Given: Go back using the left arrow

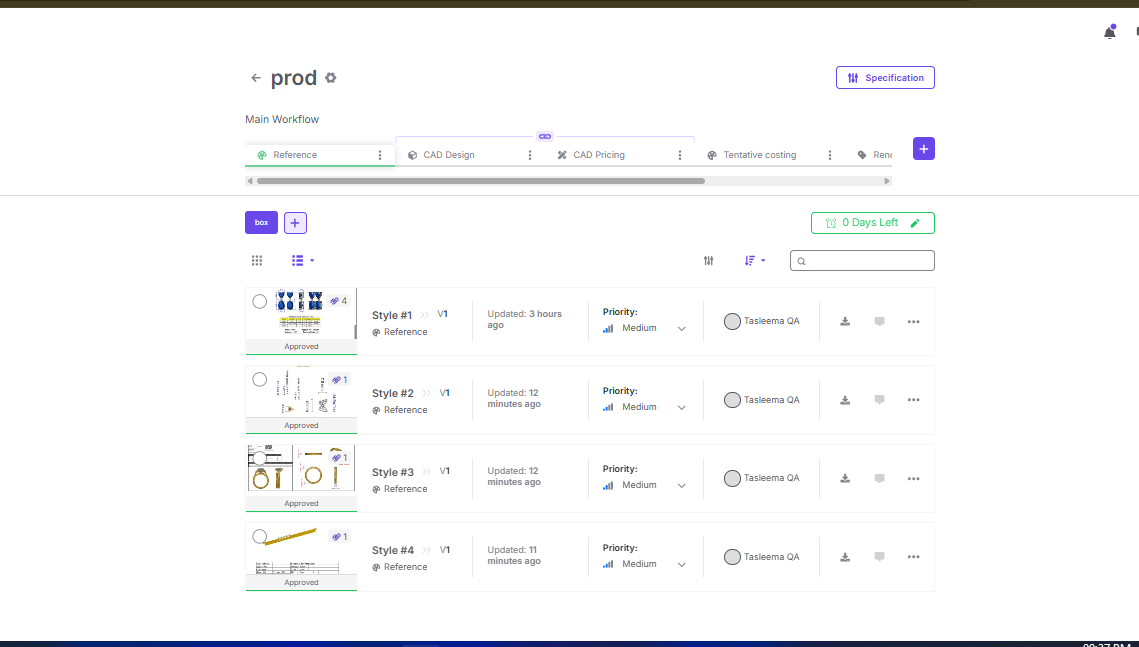Looking at the screenshot, I should [x=256, y=78].
